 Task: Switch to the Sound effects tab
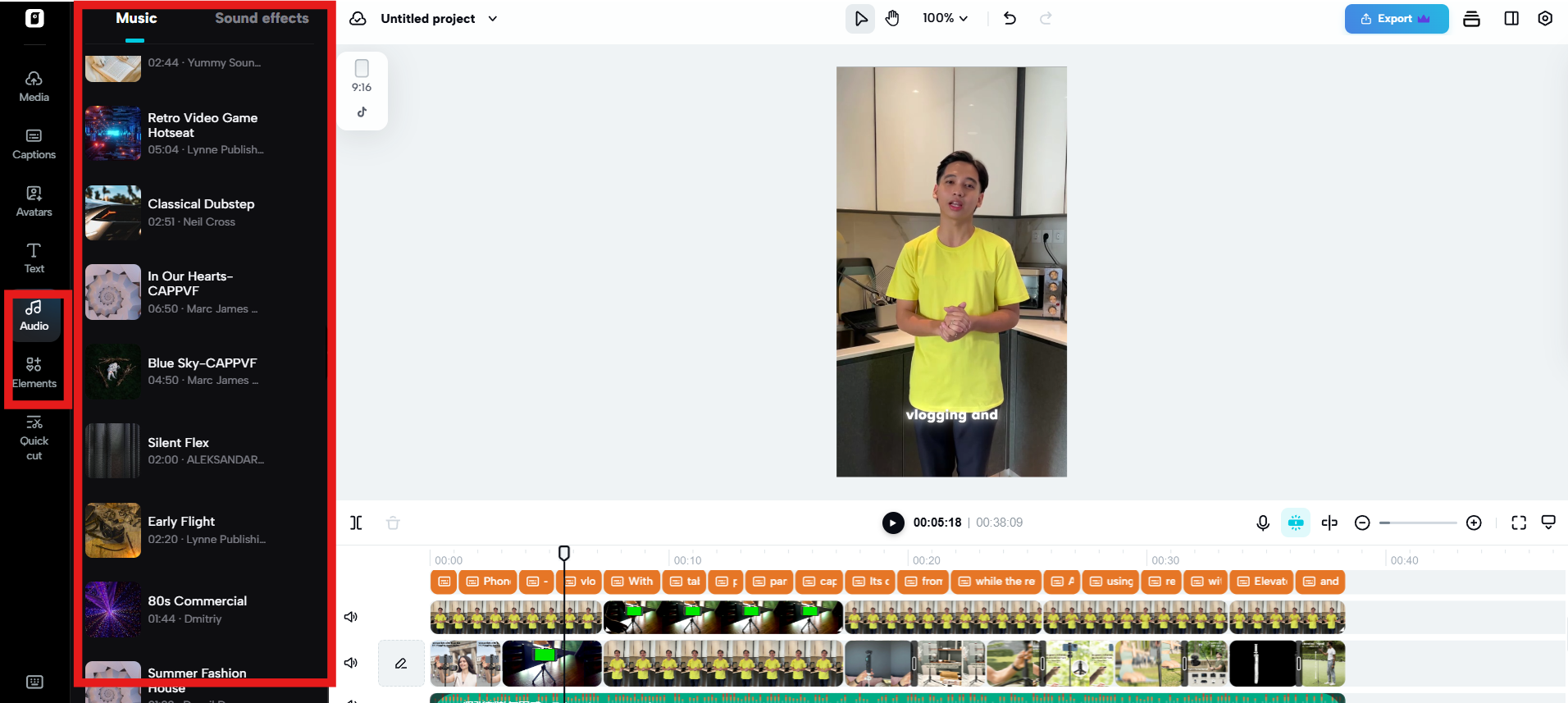262,18
